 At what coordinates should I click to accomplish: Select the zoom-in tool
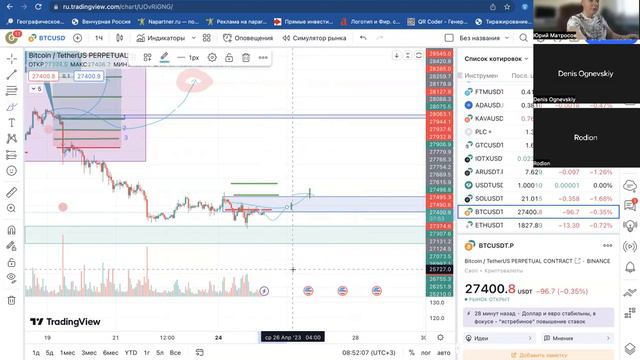pyautogui.click(x=11, y=208)
